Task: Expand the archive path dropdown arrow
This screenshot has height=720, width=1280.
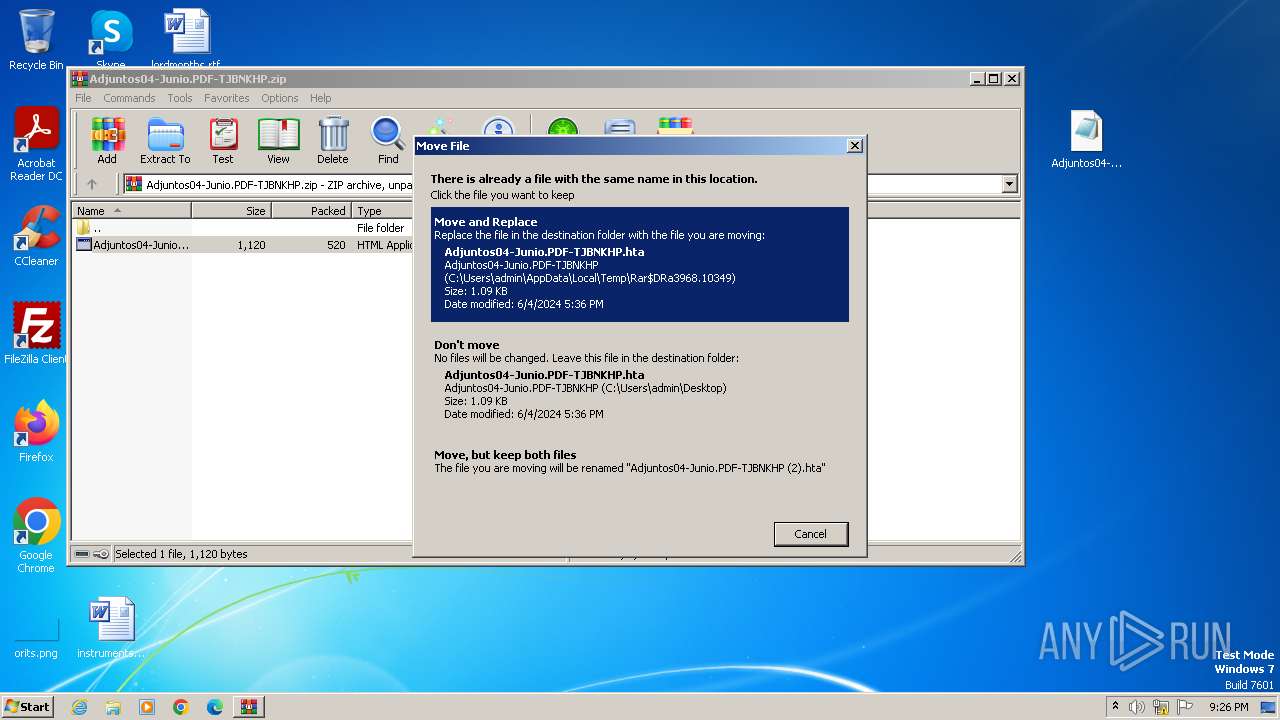Action: tap(1009, 184)
